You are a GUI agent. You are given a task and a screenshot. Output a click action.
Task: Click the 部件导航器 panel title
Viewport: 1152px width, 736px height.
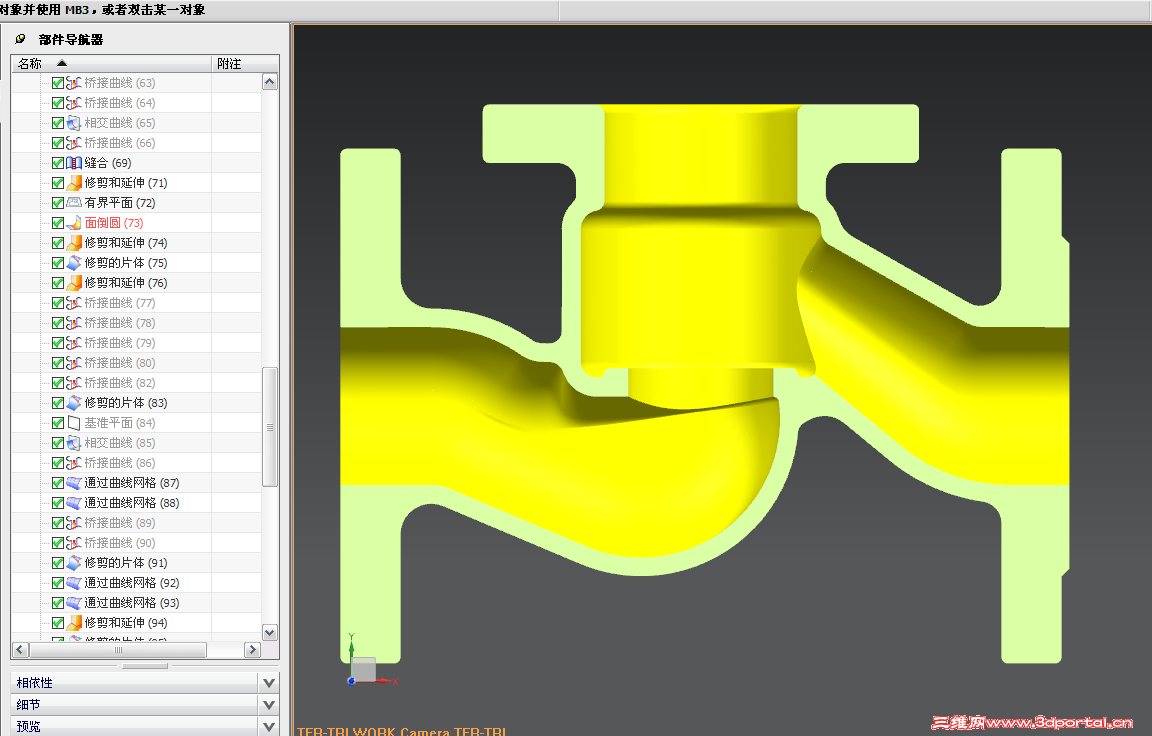click(x=71, y=40)
